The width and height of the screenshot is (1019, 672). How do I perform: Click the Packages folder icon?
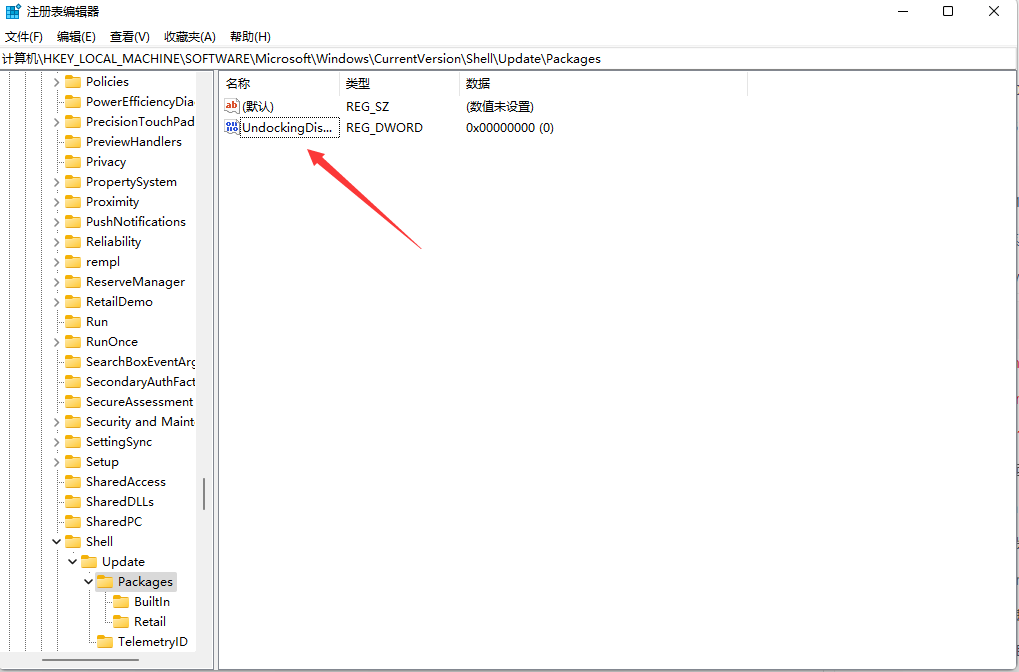[107, 581]
